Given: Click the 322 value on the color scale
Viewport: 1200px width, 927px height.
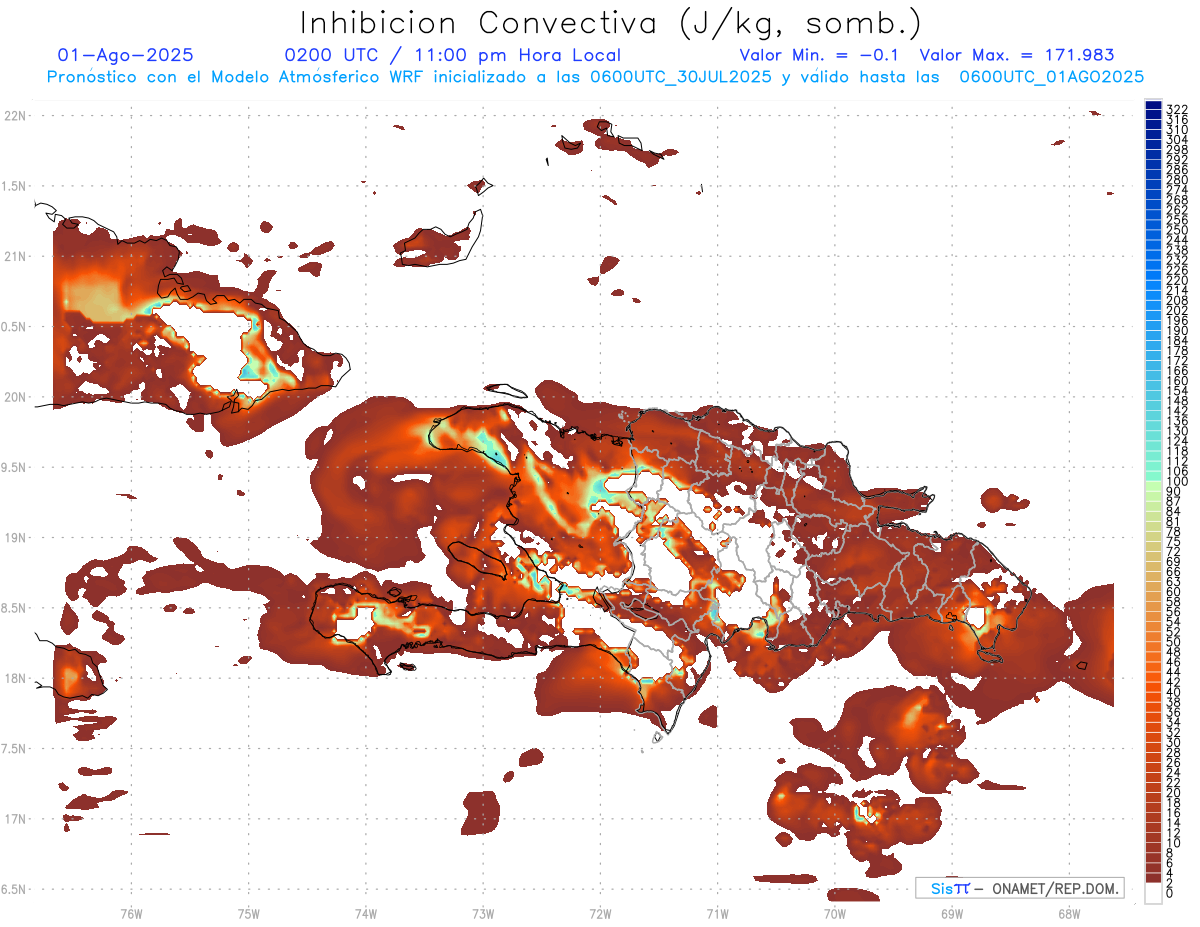Looking at the screenshot, I should pos(1176,109).
